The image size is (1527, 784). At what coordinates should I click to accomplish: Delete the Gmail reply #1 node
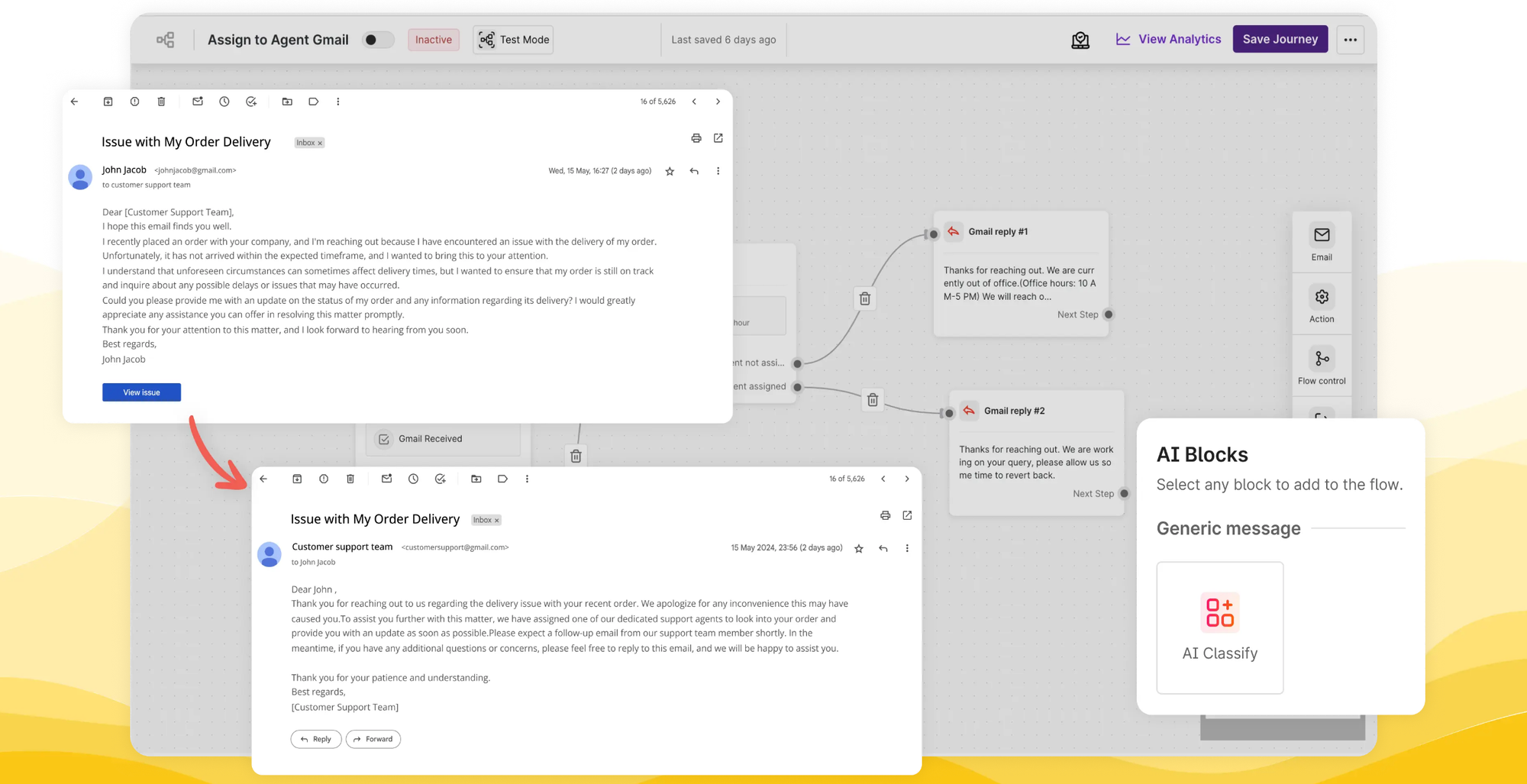click(865, 298)
